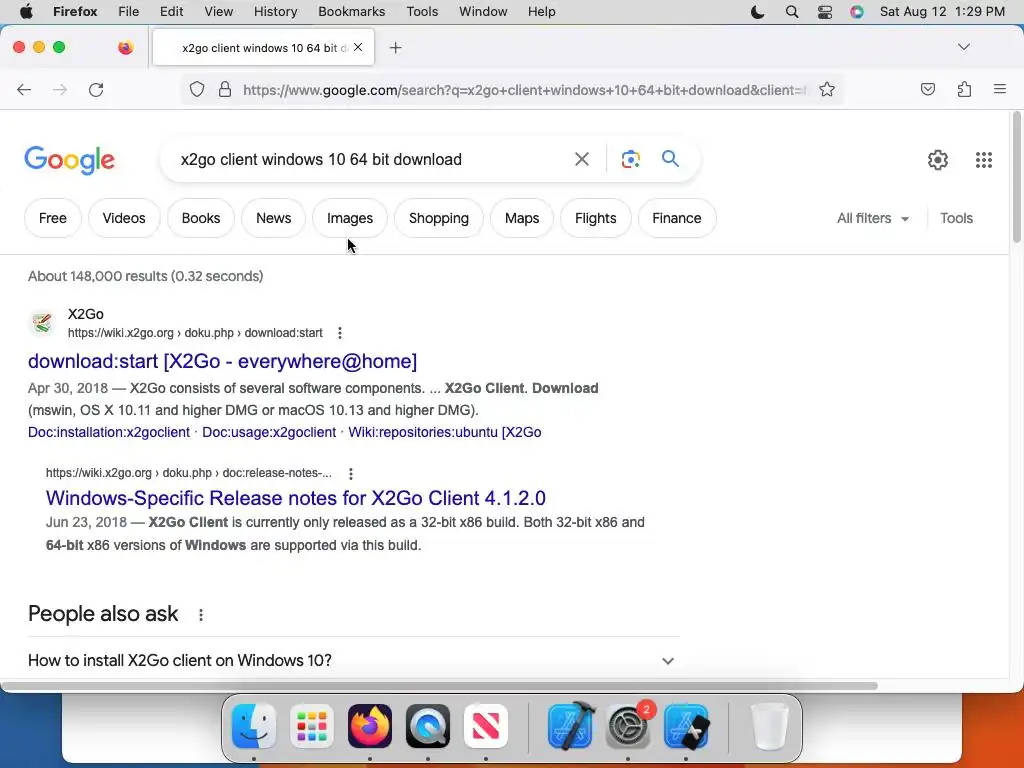Image resolution: width=1024 pixels, height=768 pixels.
Task: Search by image with Lens icon
Action: click(x=630, y=159)
